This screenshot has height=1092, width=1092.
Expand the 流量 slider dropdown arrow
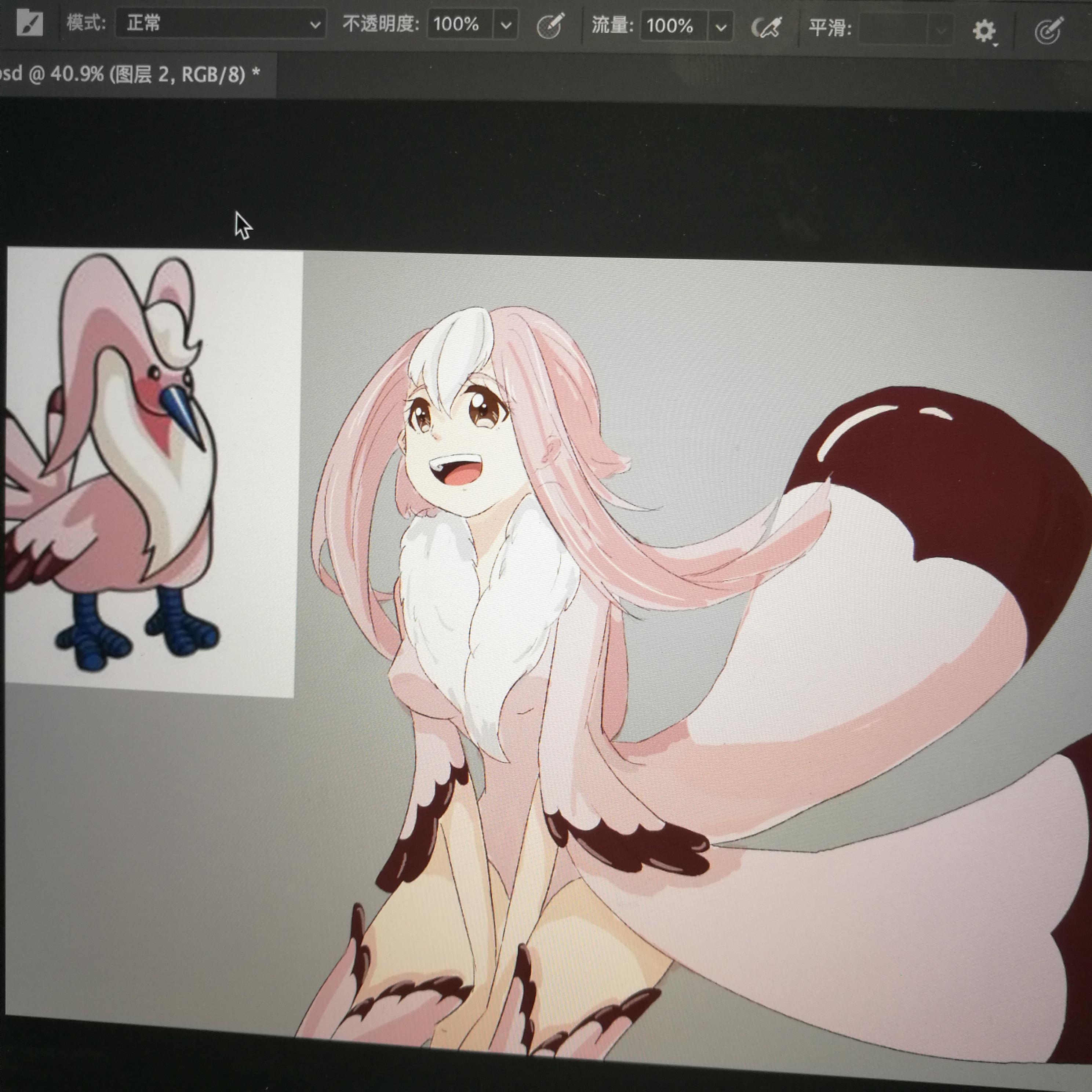click(x=720, y=26)
